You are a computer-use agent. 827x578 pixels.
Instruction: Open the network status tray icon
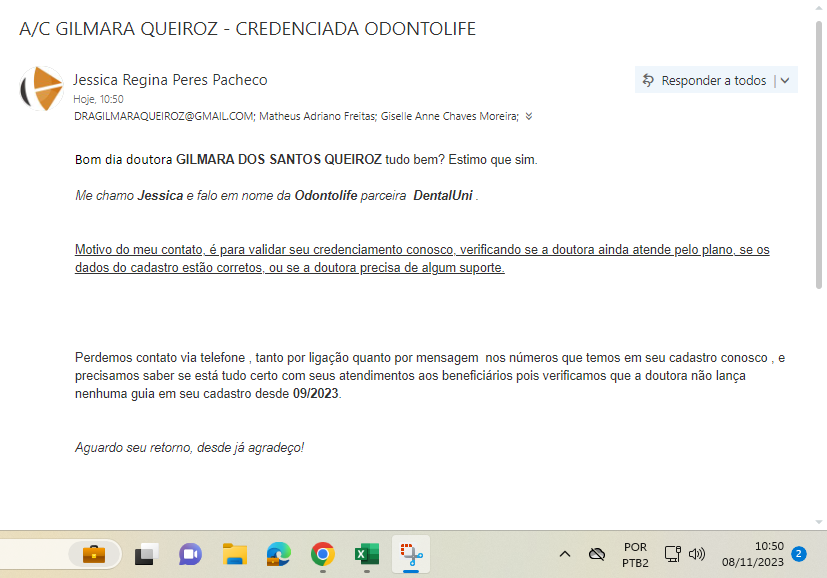672,554
